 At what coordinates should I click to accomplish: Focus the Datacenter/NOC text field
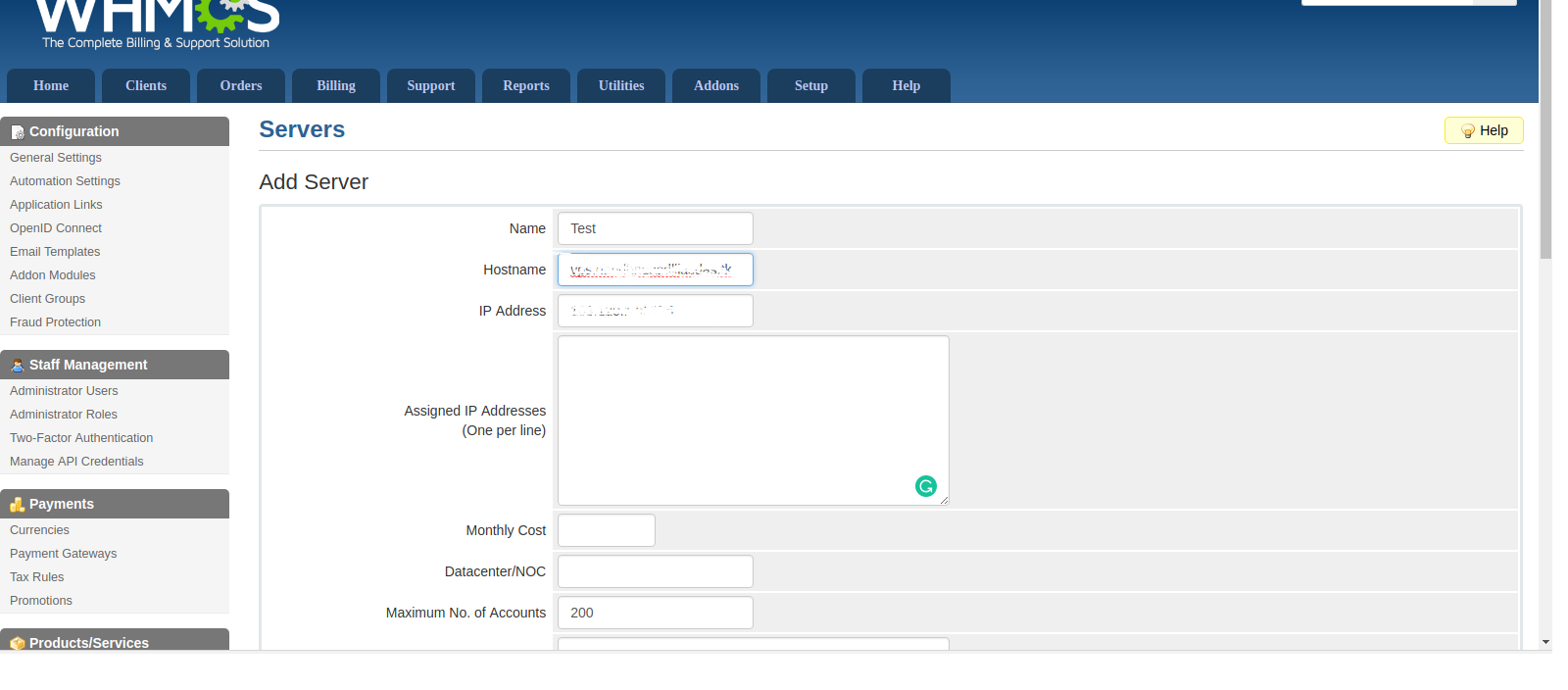656,571
